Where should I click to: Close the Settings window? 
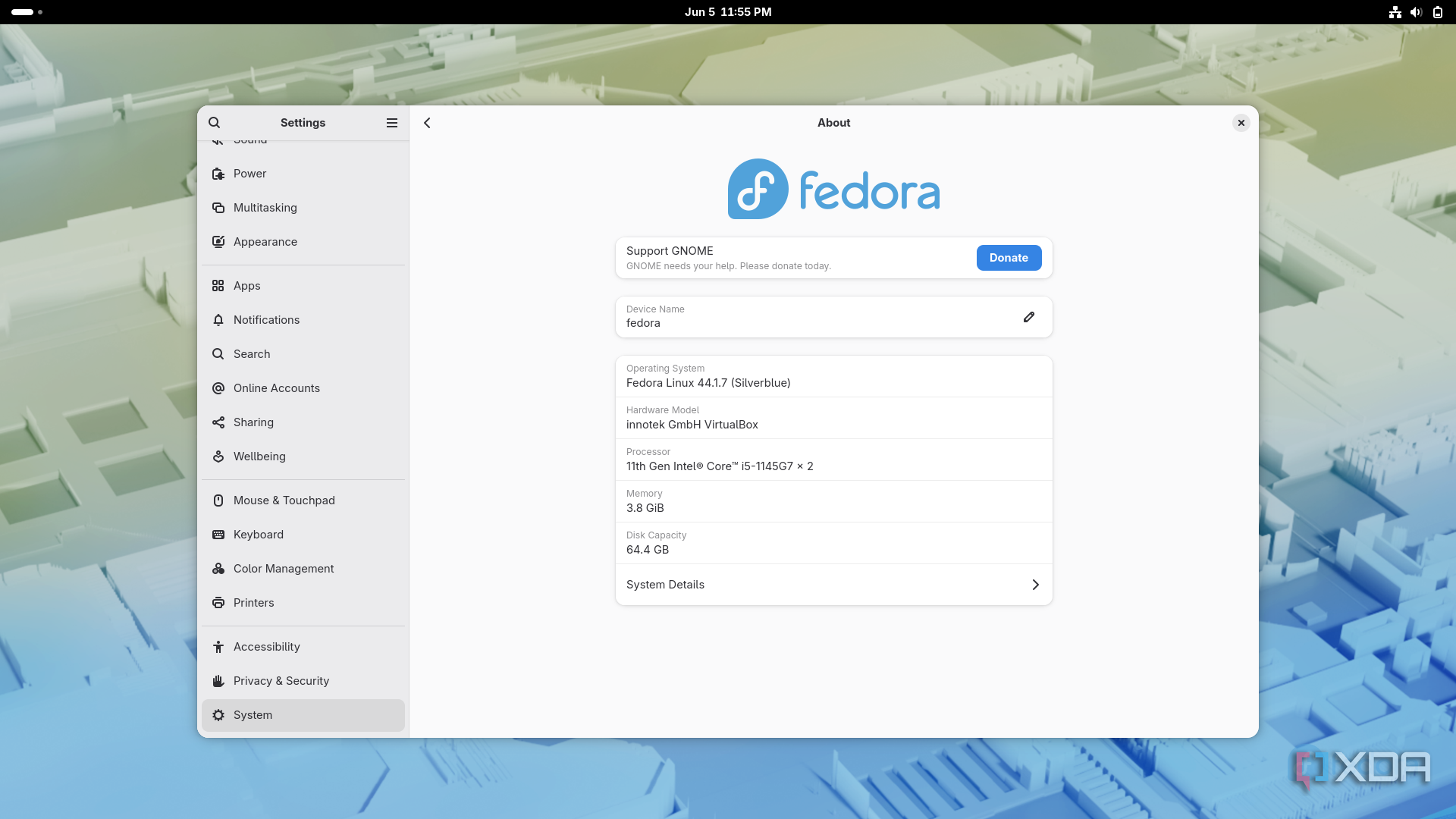pos(1241,123)
